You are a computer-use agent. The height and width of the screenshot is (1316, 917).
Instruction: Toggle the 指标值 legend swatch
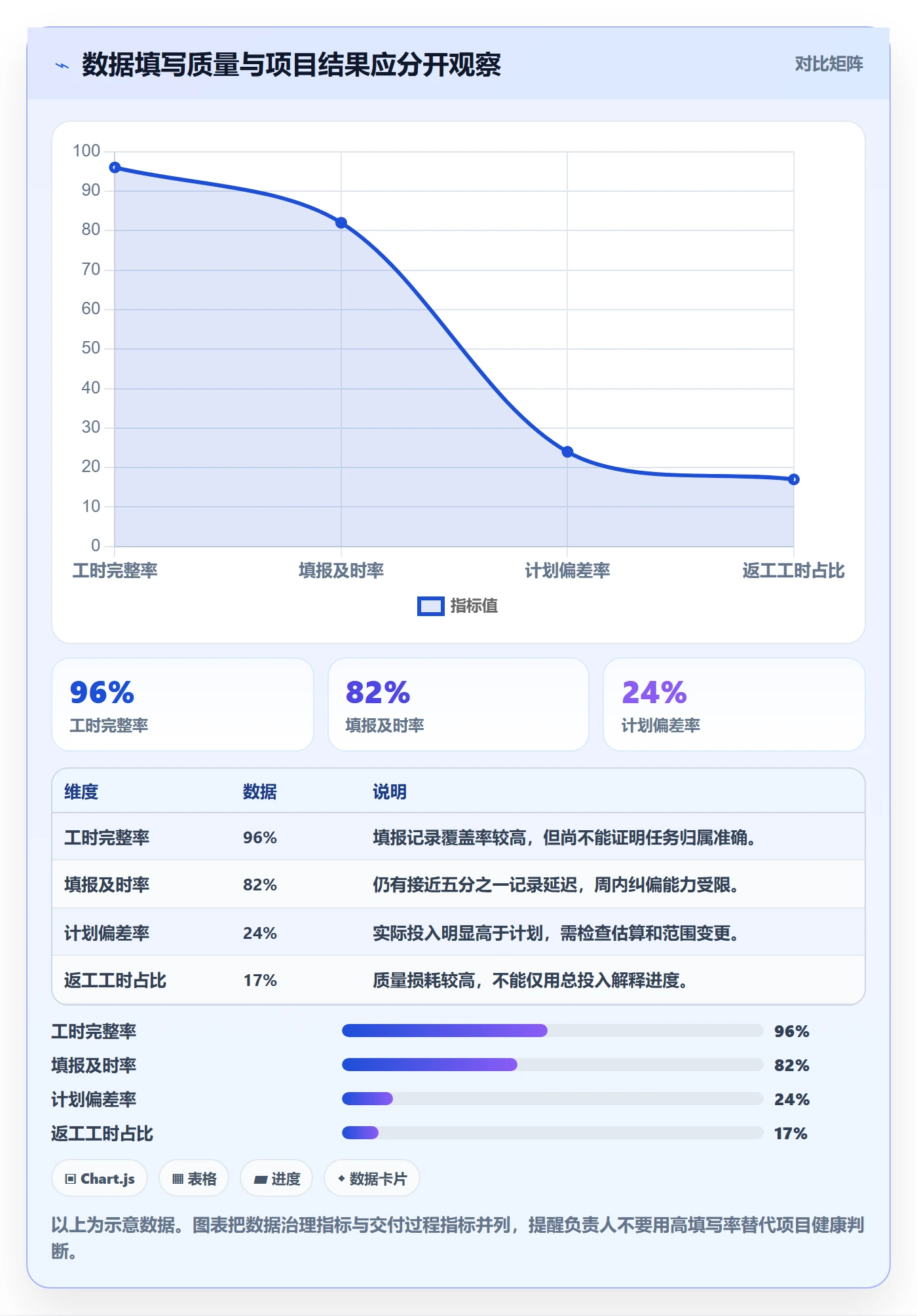coord(431,606)
